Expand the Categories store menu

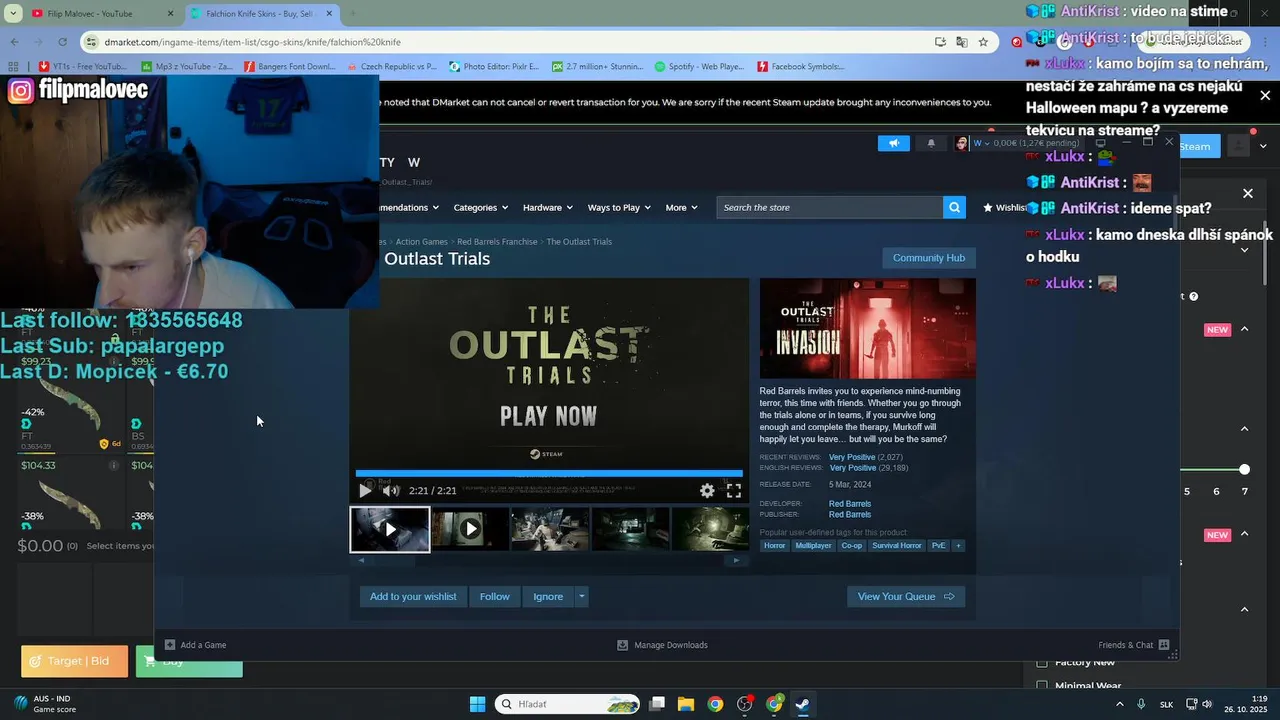[480, 207]
